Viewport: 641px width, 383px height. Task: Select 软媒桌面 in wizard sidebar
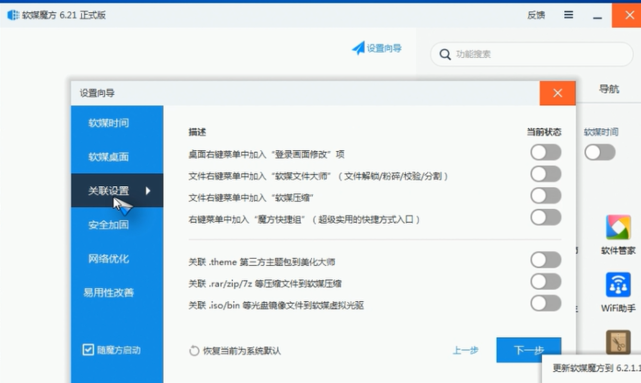[x=117, y=157]
